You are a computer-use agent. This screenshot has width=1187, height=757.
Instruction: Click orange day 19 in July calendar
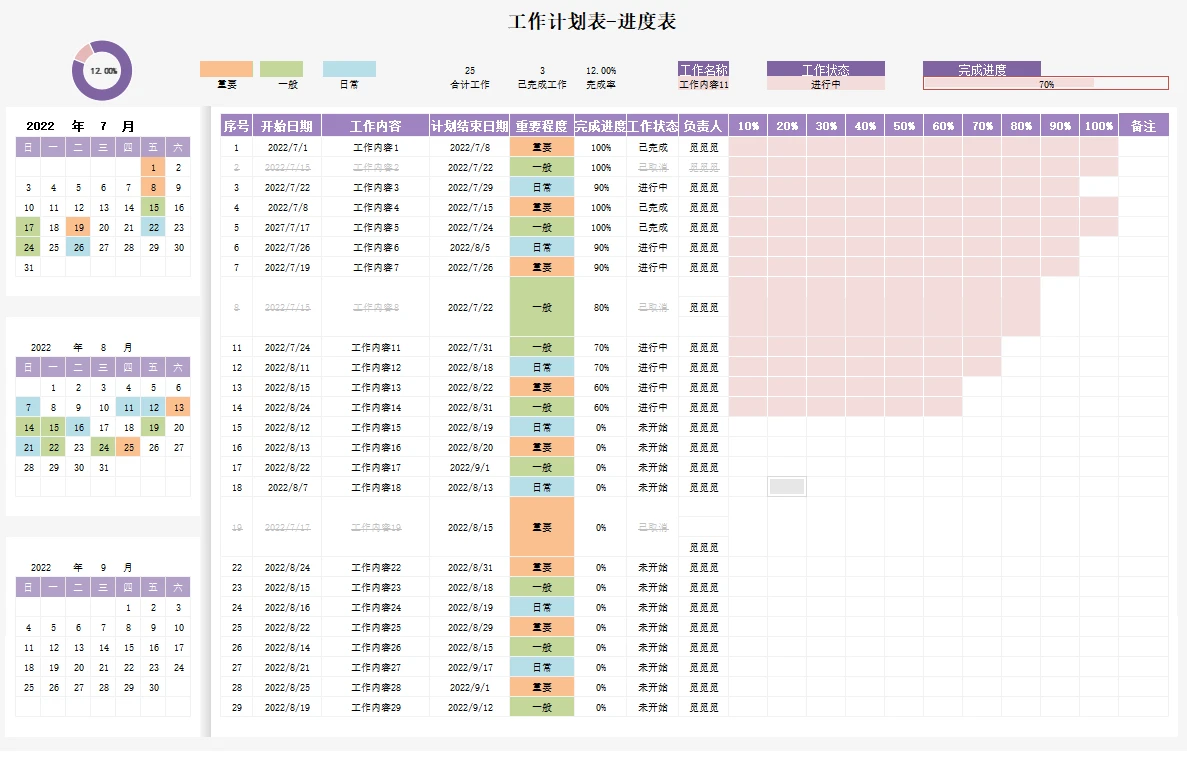(78, 227)
